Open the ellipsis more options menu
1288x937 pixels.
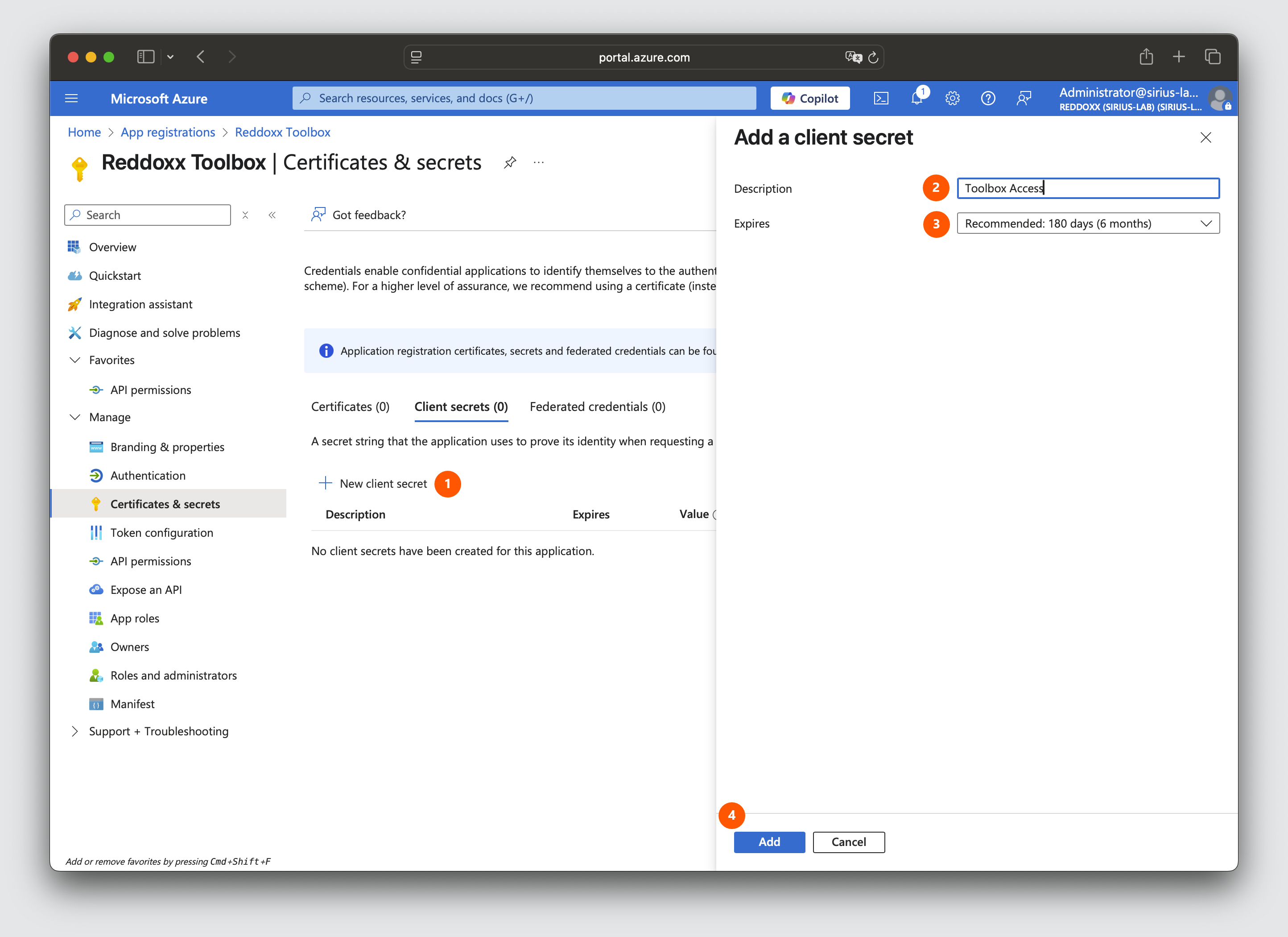coord(539,162)
